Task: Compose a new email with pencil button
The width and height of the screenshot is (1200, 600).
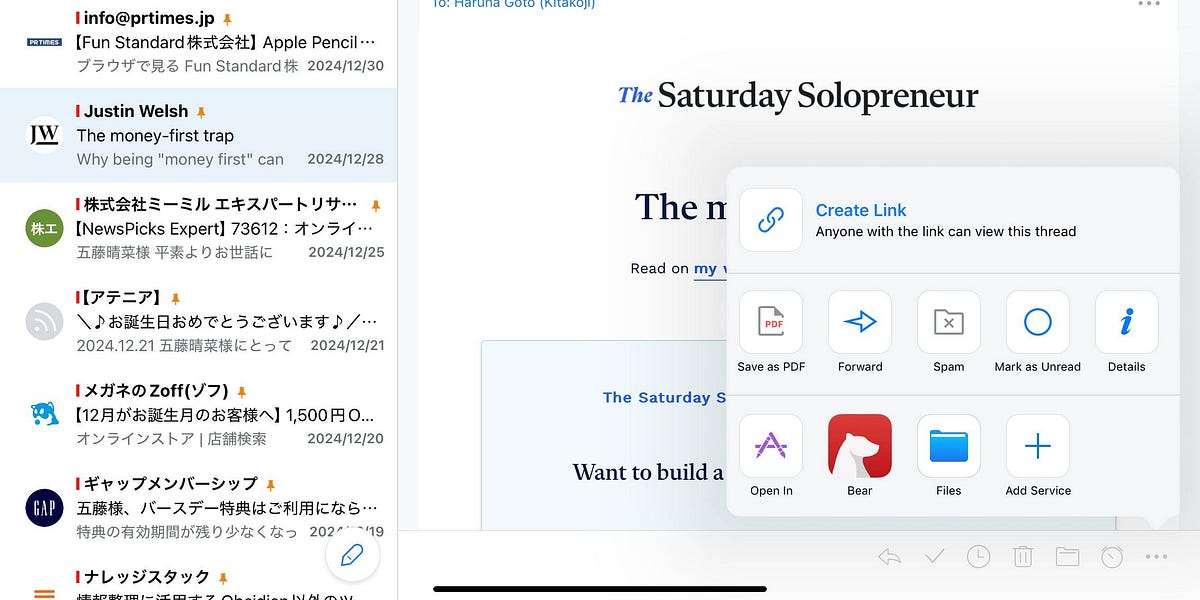Action: coord(352,555)
